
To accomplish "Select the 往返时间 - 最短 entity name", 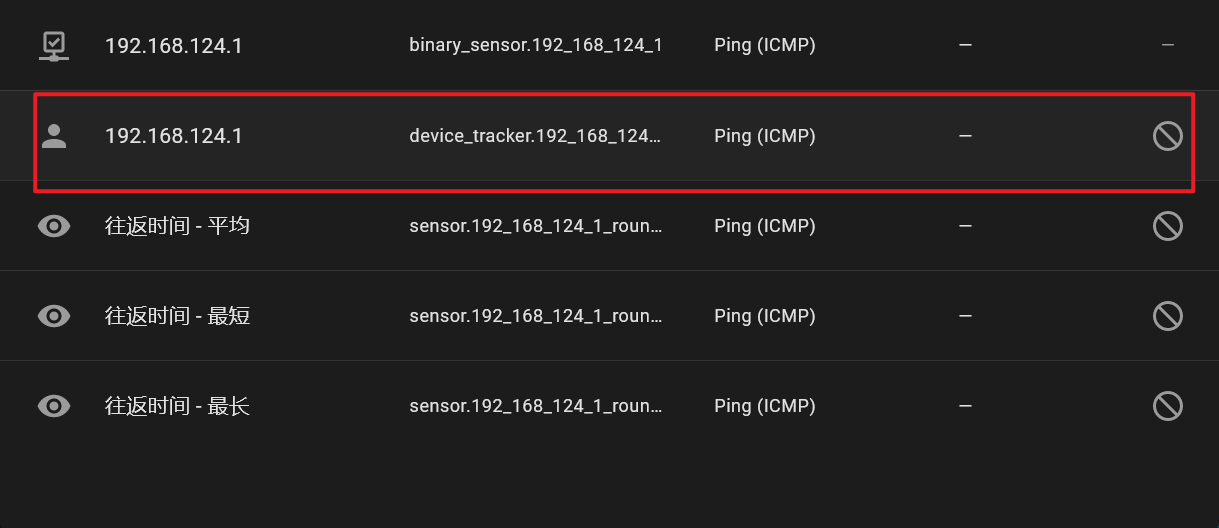I will 177,316.
